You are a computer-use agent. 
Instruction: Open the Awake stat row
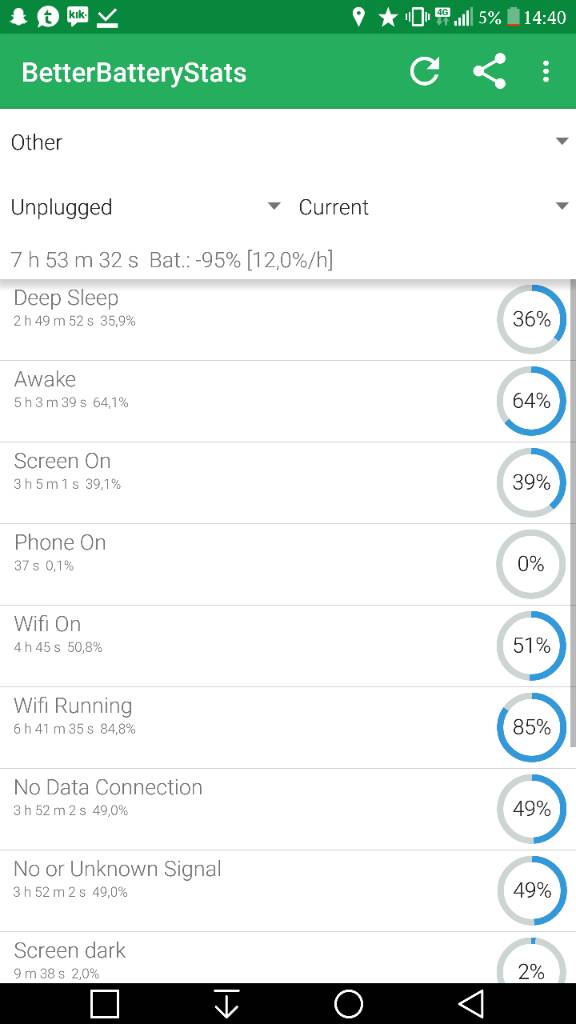tap(288, 401)
